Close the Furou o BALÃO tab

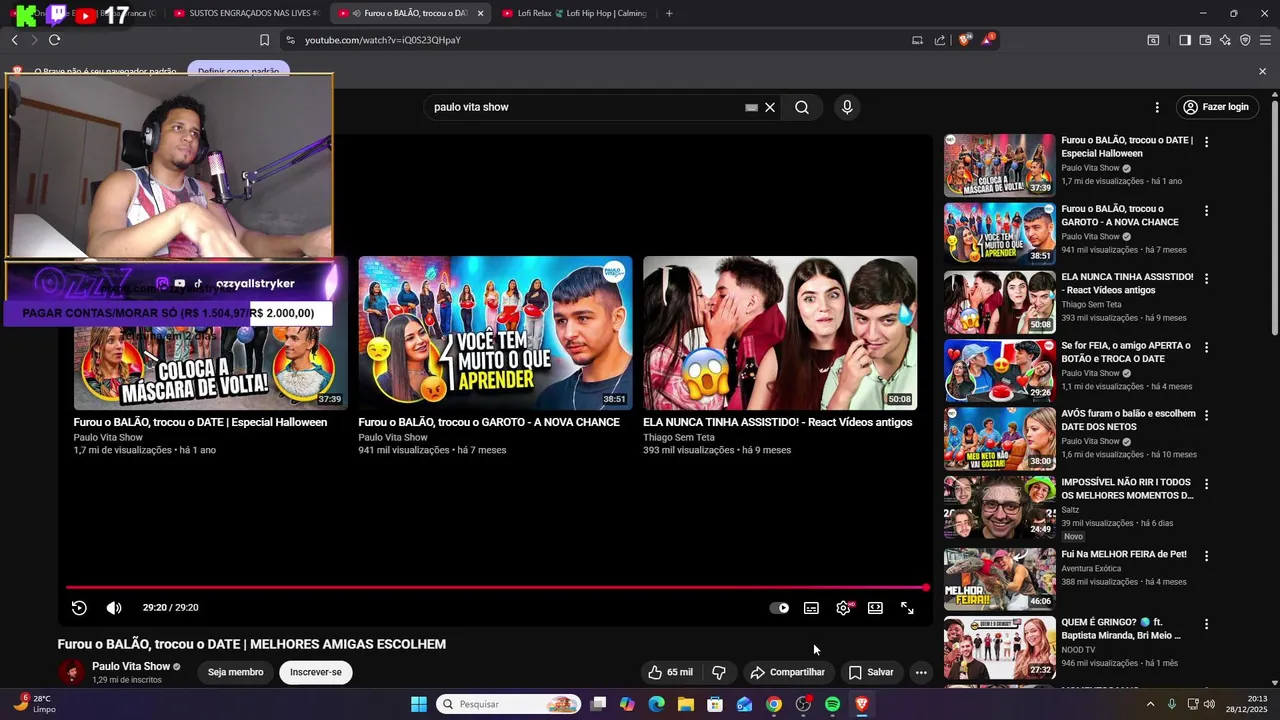(x=481, y=13)
